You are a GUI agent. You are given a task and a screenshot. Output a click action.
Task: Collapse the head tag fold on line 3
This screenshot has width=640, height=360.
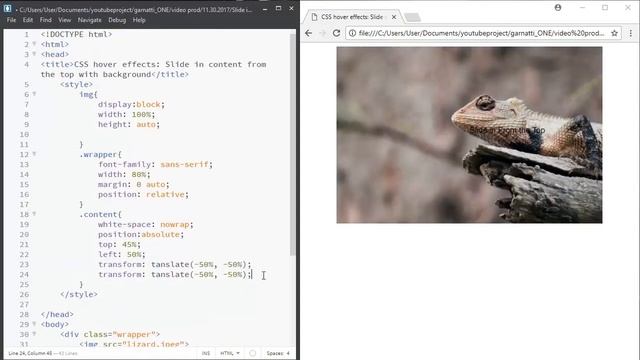click(x=34, y=54)
